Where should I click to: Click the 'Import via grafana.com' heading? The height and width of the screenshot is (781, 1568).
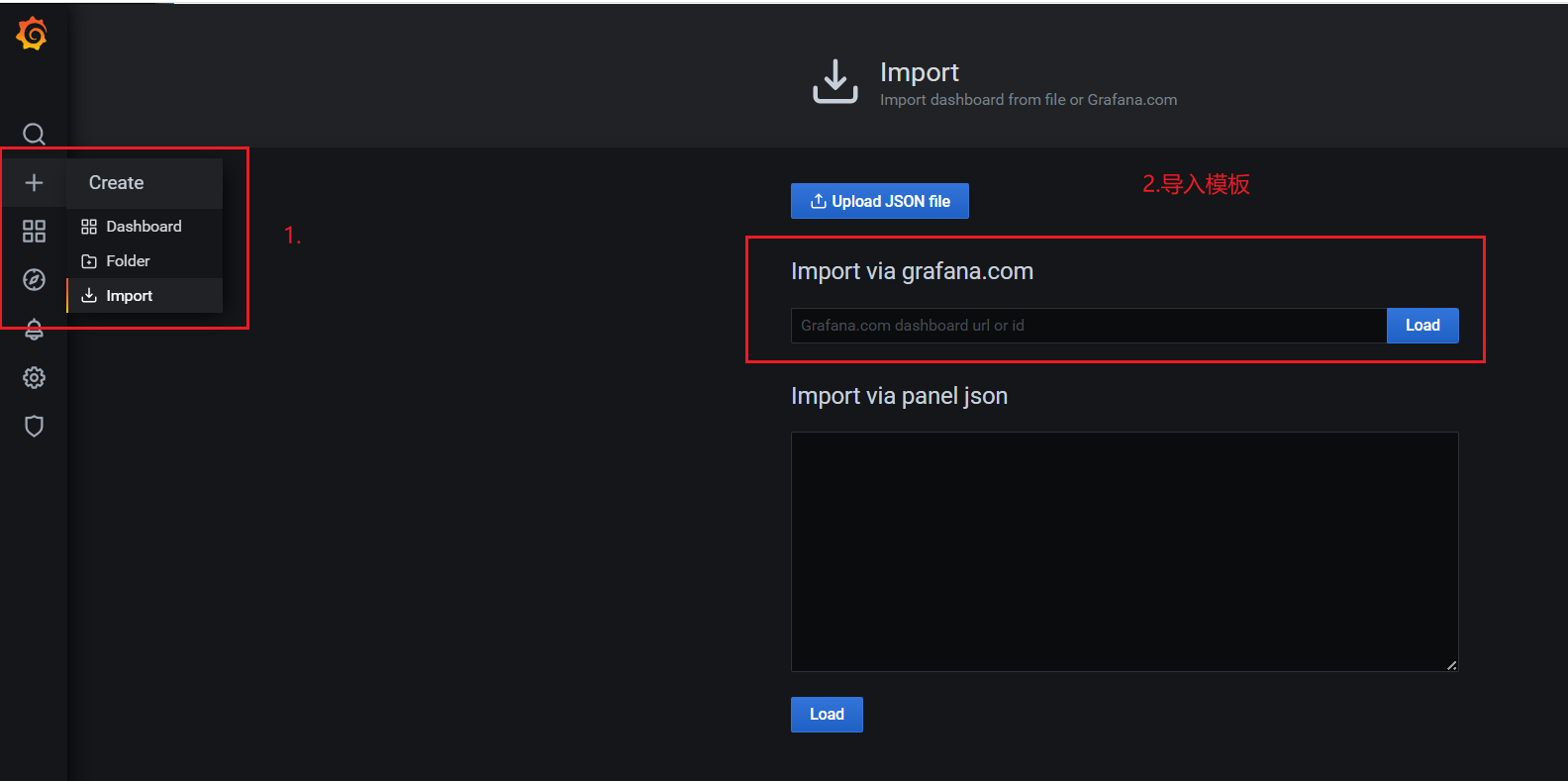pos(912,271)
